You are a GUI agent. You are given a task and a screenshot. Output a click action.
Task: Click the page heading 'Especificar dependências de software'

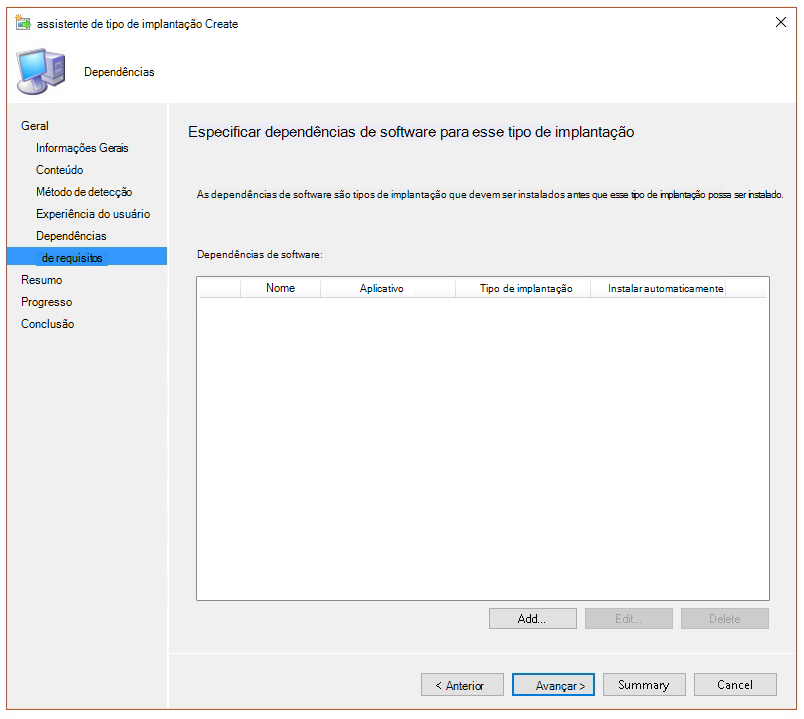pyautogui.click(x=411, y=132)
